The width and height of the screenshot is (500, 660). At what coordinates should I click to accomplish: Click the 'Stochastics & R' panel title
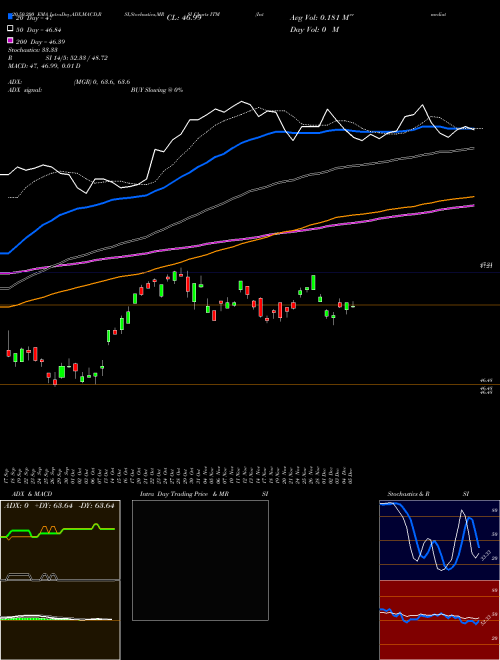click(x=408, y=494)
